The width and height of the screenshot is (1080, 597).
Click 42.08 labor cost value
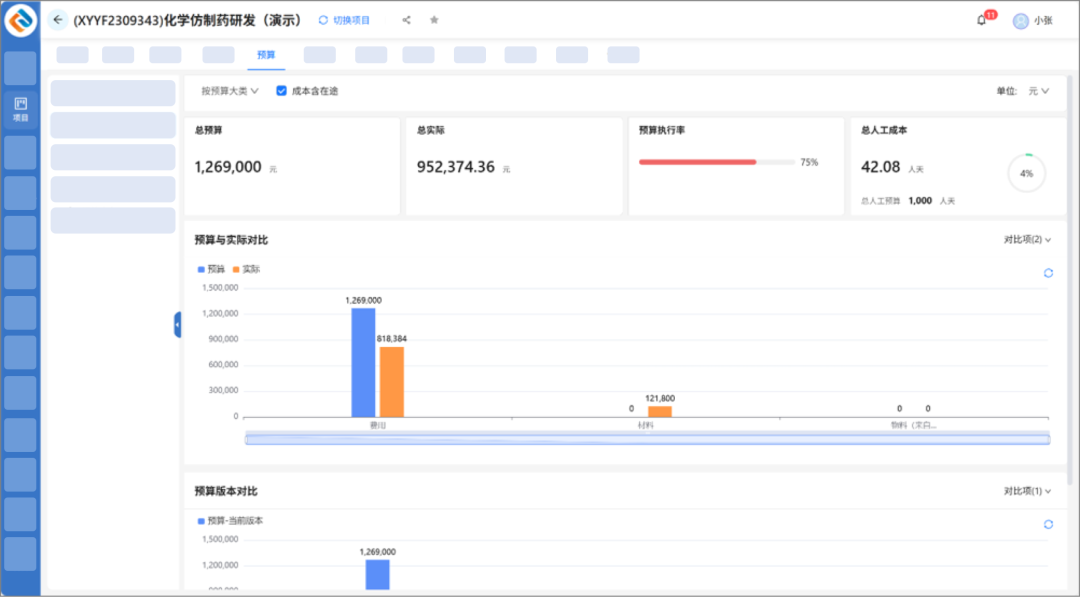[880, 167]
